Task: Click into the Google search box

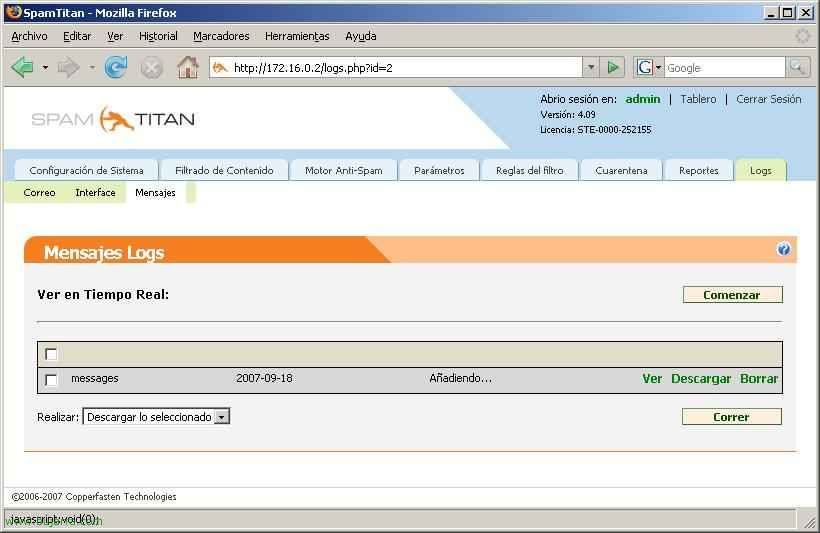Action: (724, 68)
